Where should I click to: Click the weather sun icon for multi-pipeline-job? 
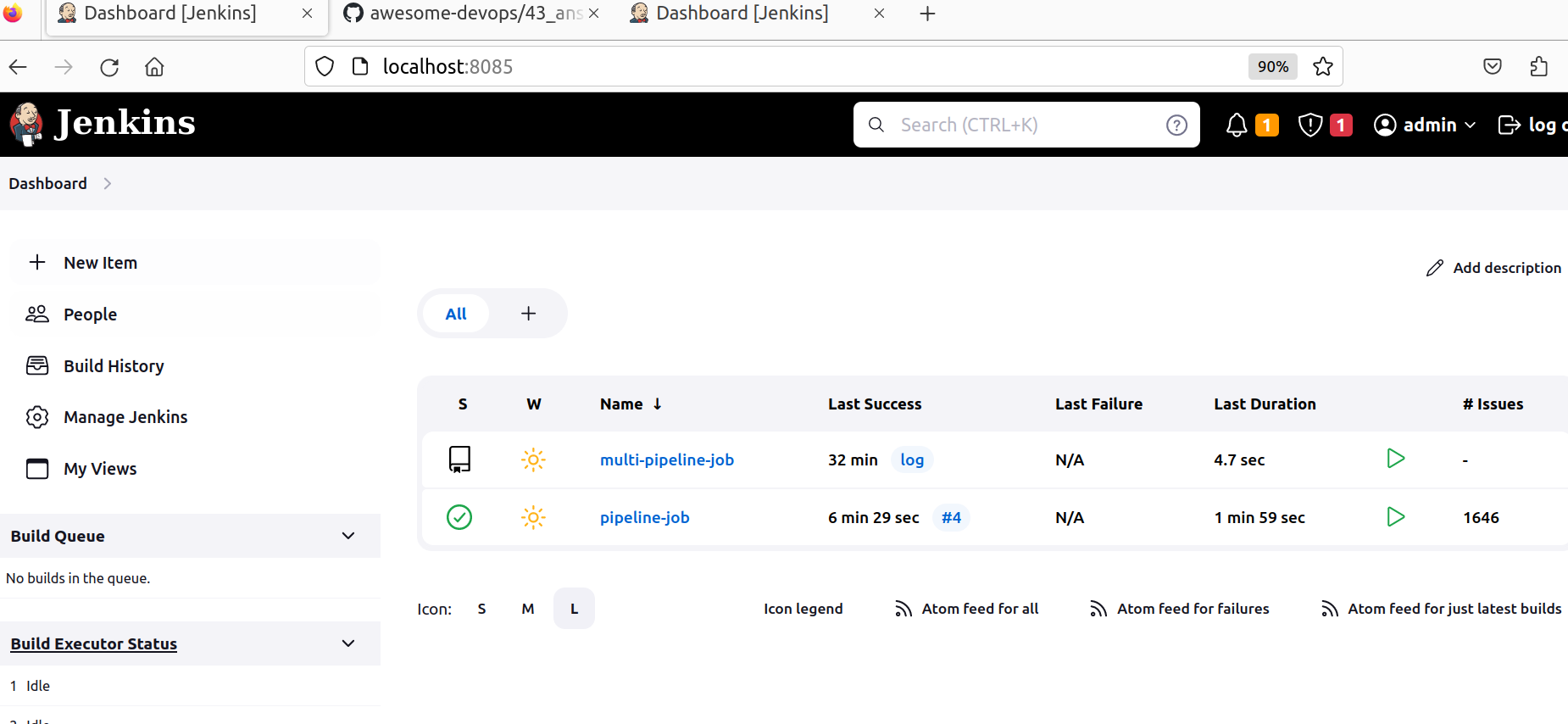pyautogui.click(x=533, y=459)
